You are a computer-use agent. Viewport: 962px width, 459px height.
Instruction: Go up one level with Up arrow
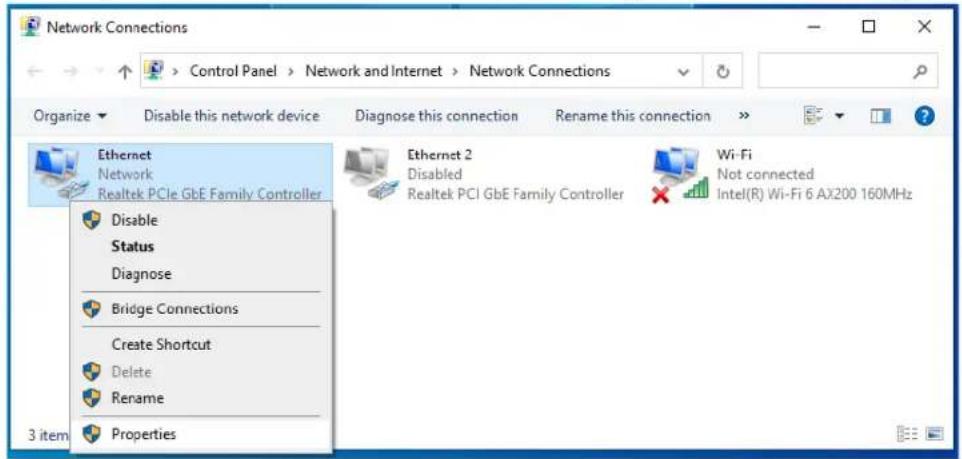pos(125,72)
